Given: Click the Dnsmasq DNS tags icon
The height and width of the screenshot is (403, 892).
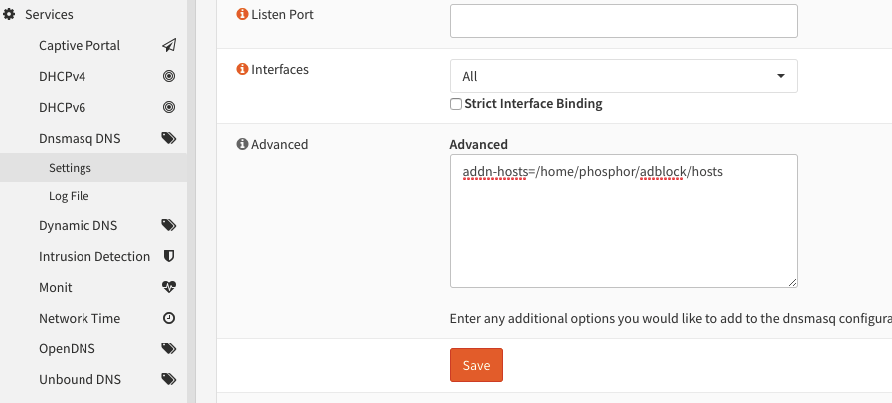Looking at the screenshot, I should (169, 138).
